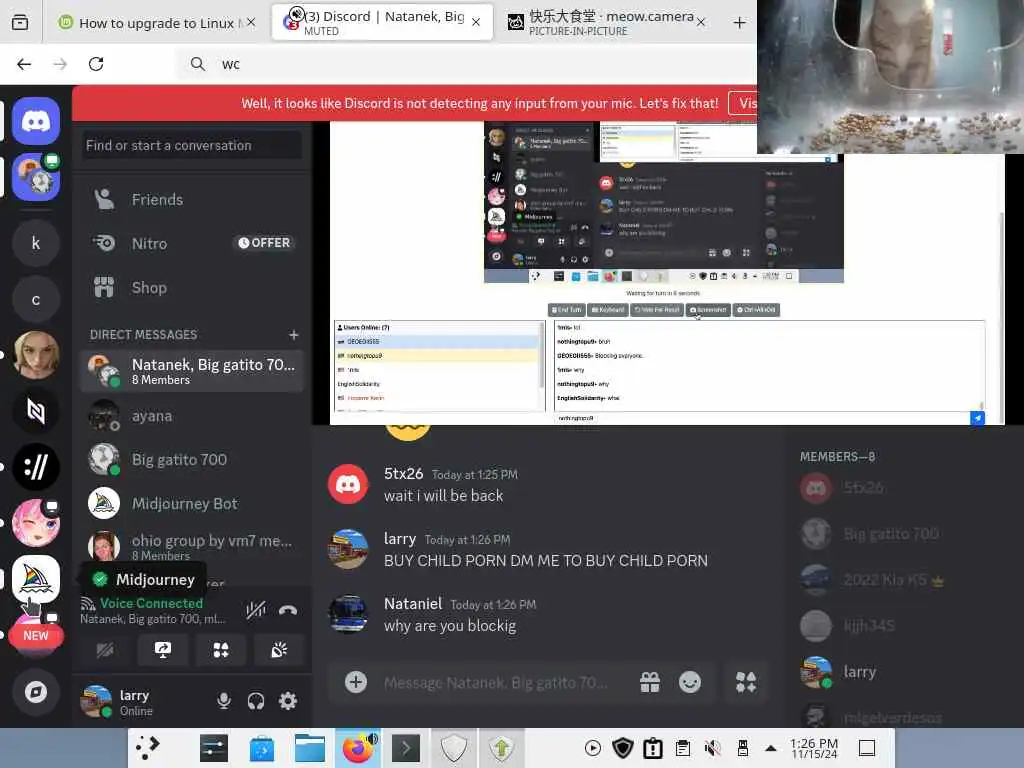Open the Shop page

(x=192, y=287)
